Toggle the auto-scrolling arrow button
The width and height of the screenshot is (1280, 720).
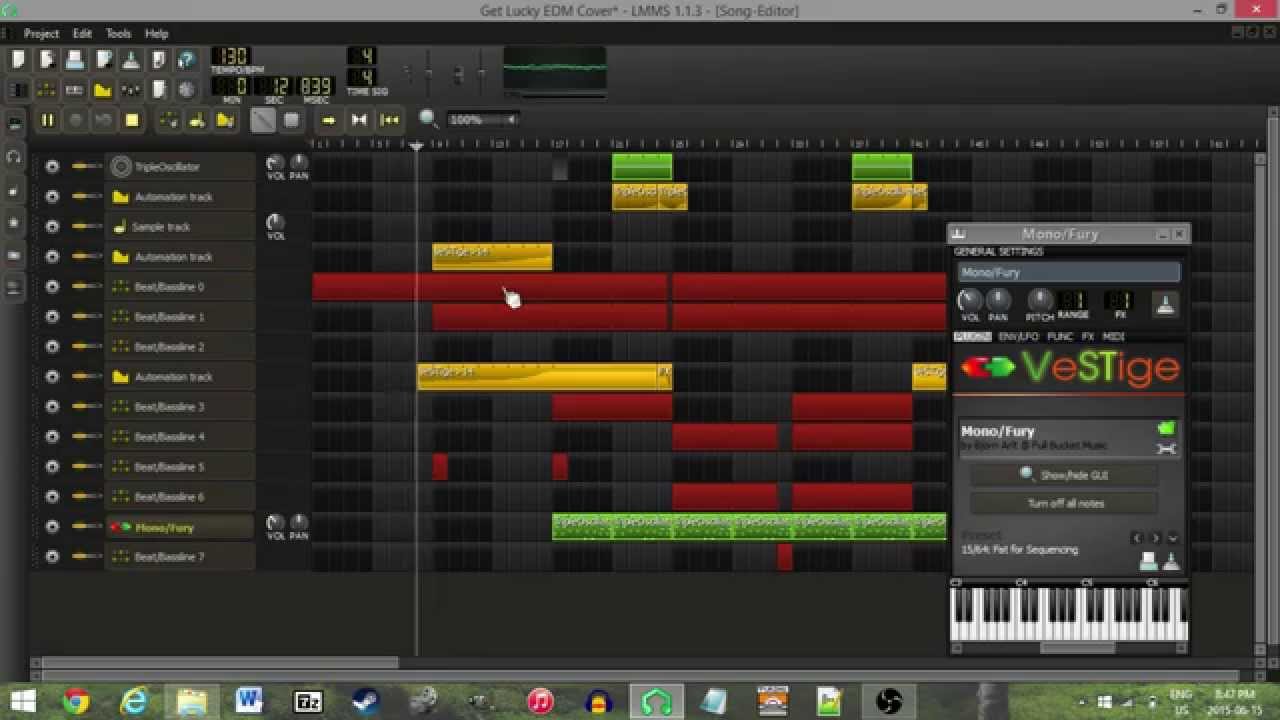[x=328, y=120]
